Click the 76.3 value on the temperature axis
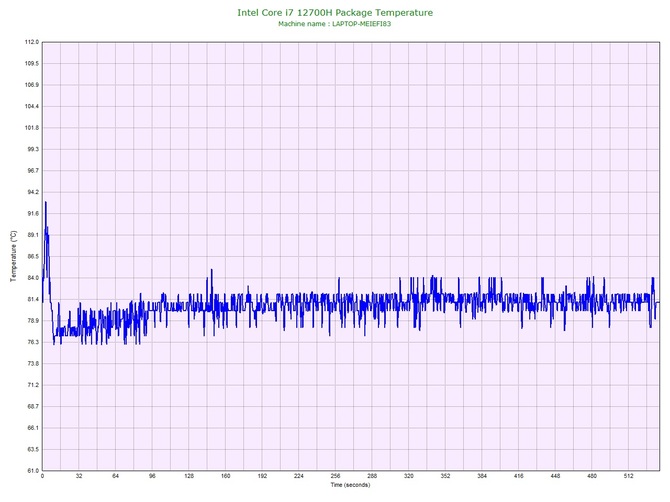Image resolution: width=670 pixels, height=502 pixels. (32, 342)
